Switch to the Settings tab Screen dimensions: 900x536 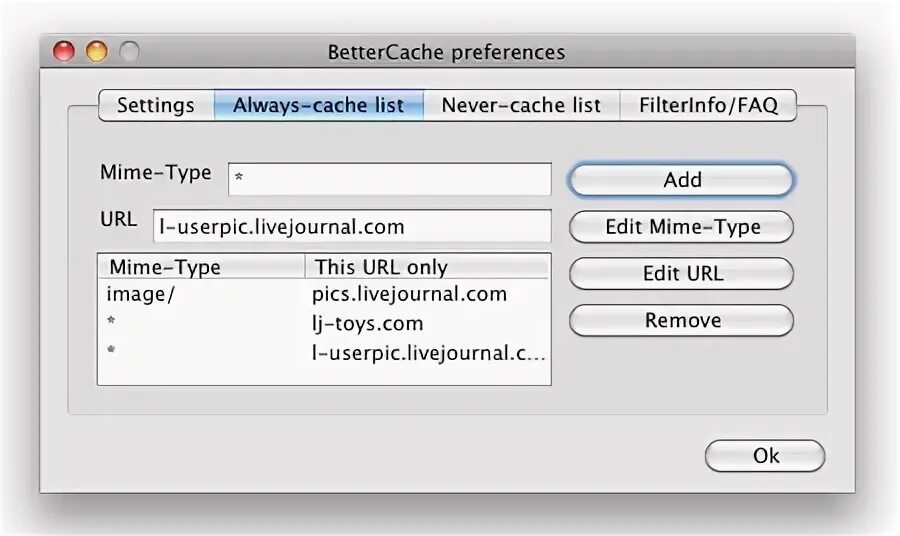156,105
